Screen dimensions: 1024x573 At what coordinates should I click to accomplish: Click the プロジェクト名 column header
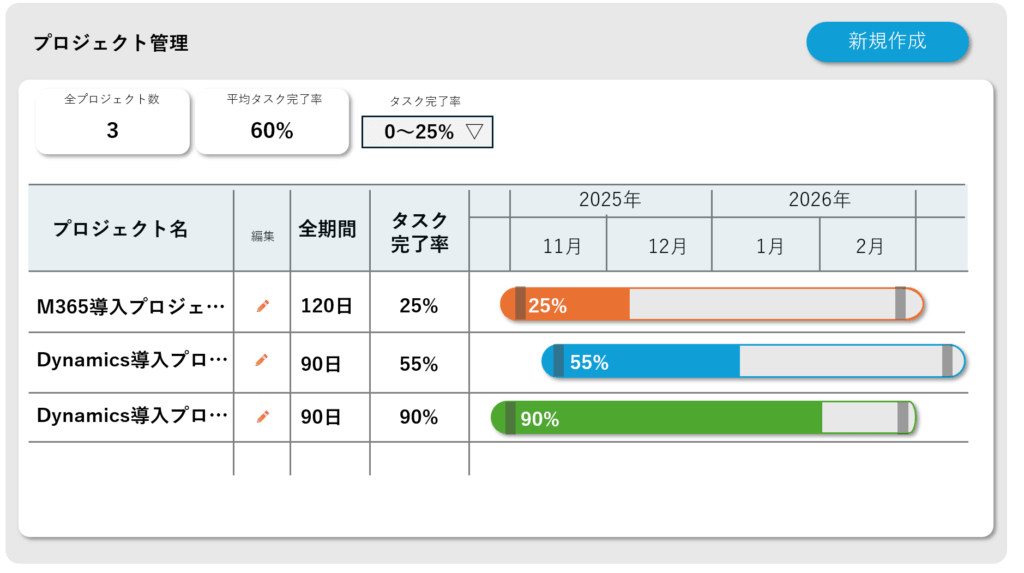coord(120,229)
